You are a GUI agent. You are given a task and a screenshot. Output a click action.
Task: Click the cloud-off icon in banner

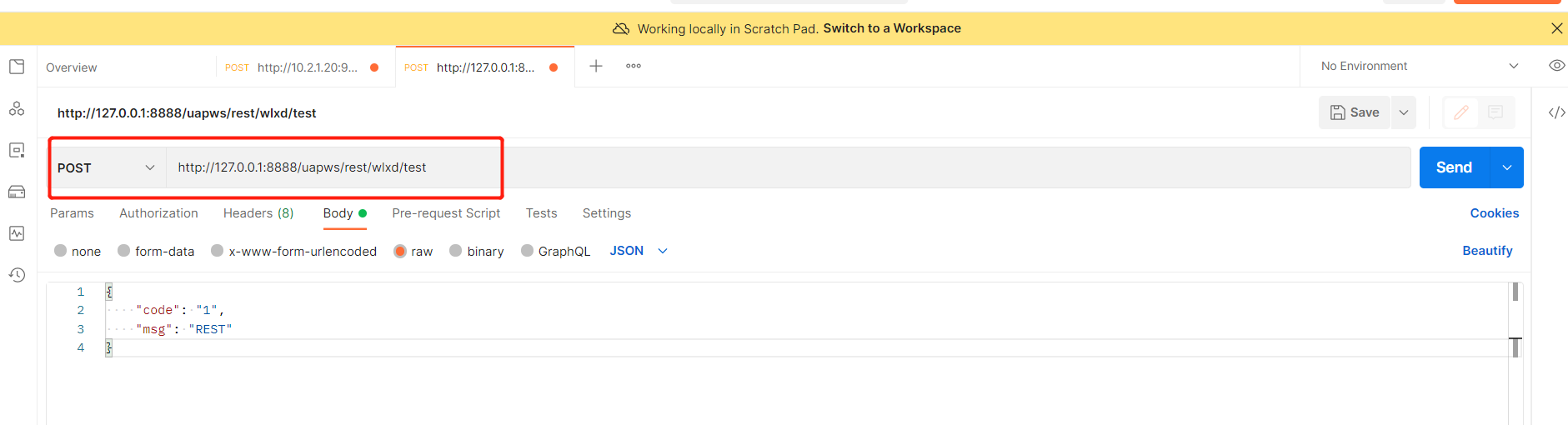pos(621,28)
